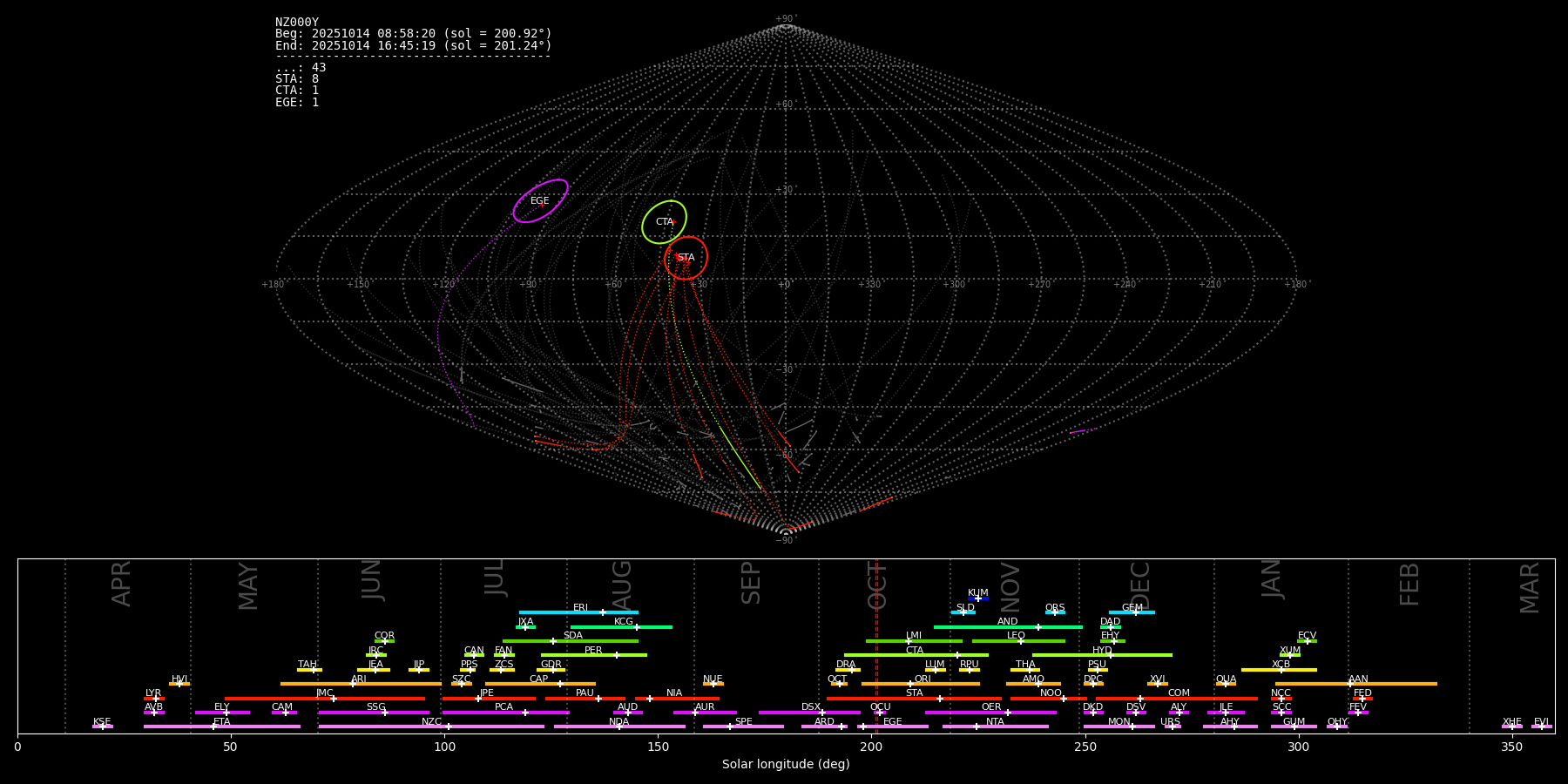The image size is (1568, 784).
Task: Click the 'Solar longitude (deg)' axis label
Action: point(786,765)
